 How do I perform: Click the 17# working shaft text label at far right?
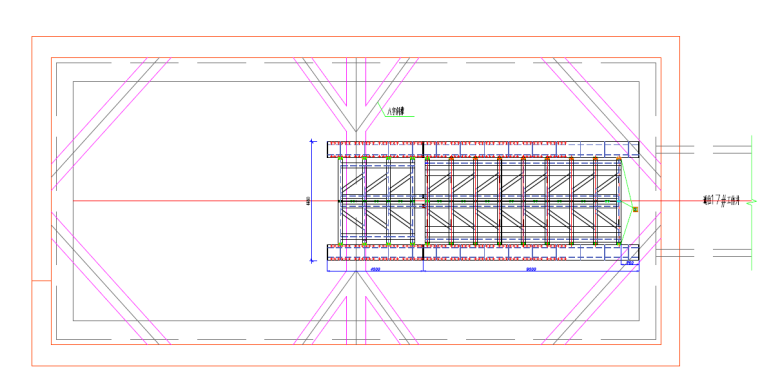[721, 201]
